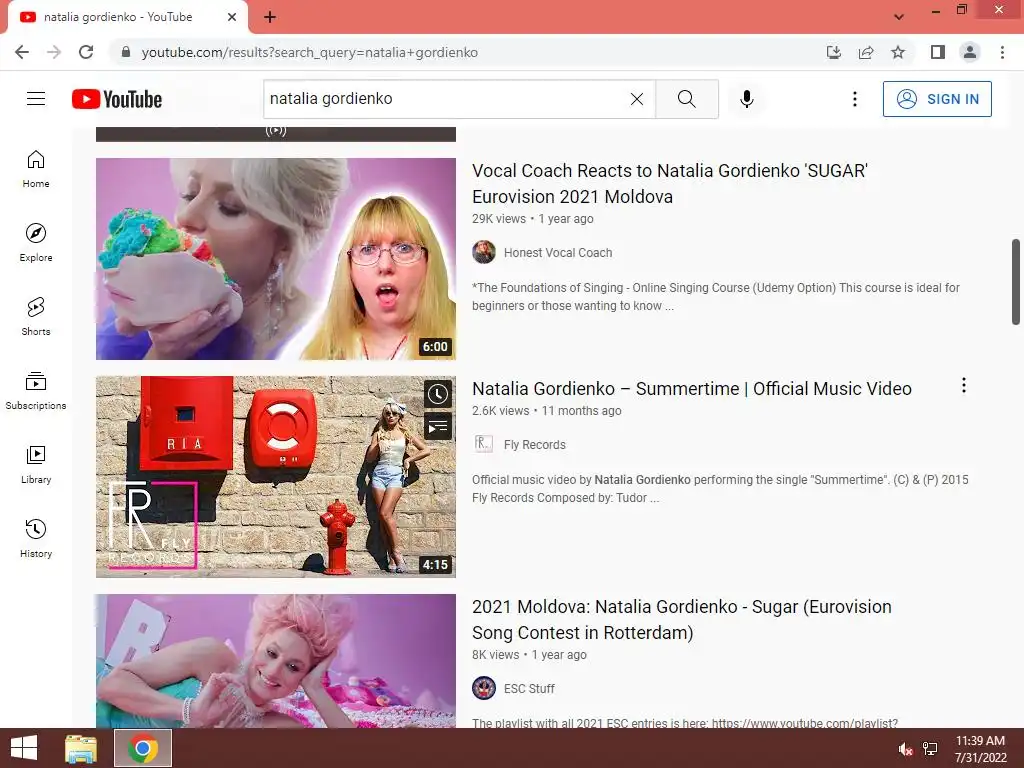Open the 2021 Moldova Sugar video thumbnail
Screen dimensions: 1024x768
point(276,661)
